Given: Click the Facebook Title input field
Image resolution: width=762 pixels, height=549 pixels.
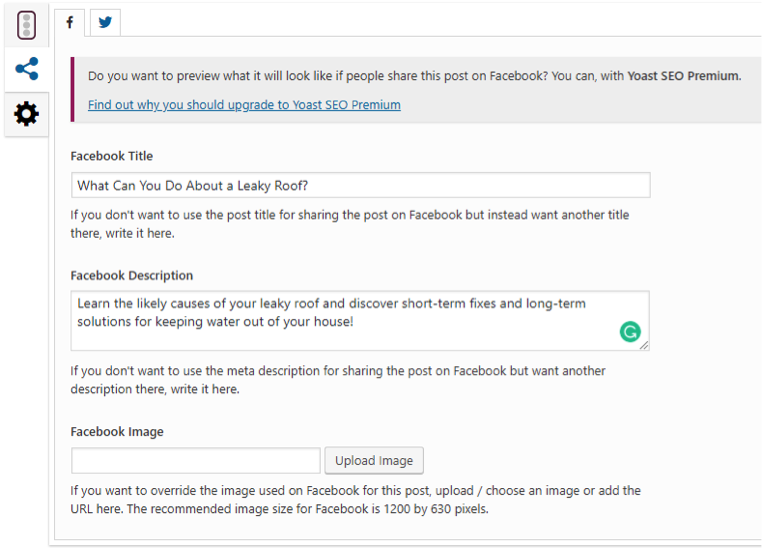Looking at the screenshot, I should pos(361,185).
